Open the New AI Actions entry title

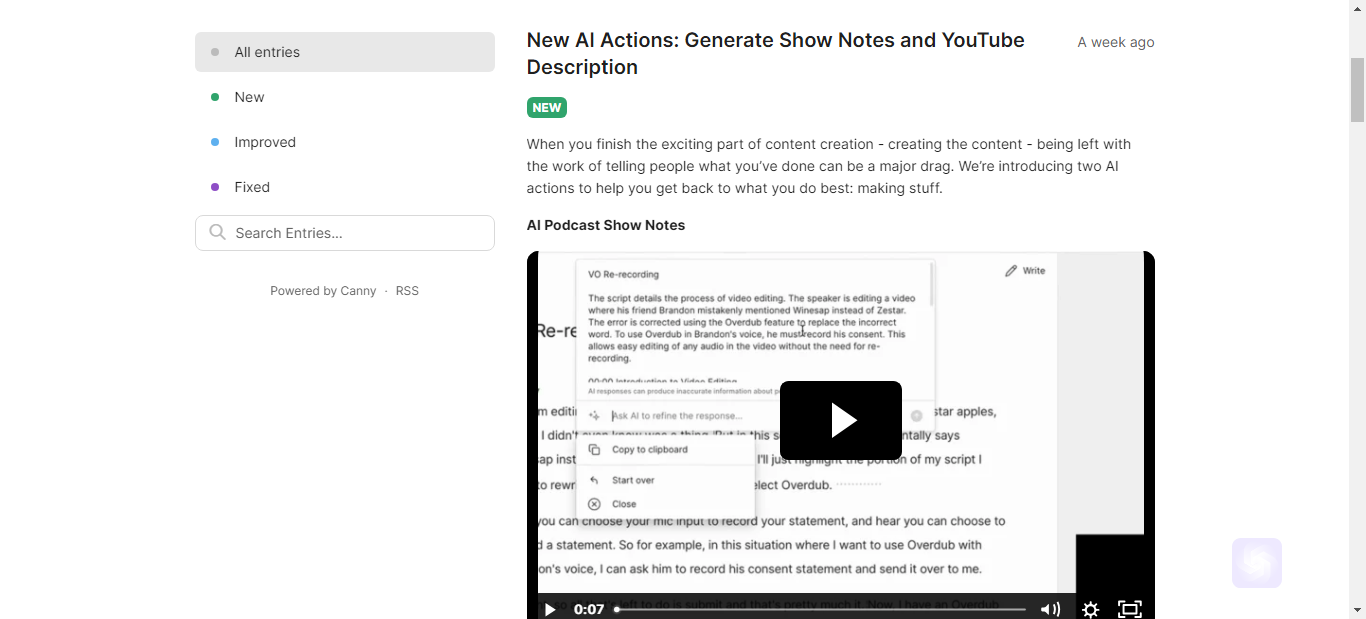coord(776,54)
